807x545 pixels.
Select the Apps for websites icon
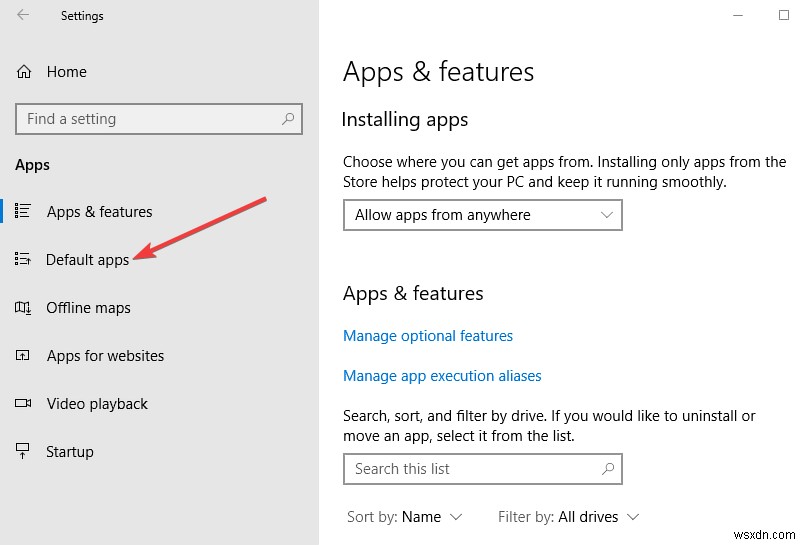(x=23, y=355)
